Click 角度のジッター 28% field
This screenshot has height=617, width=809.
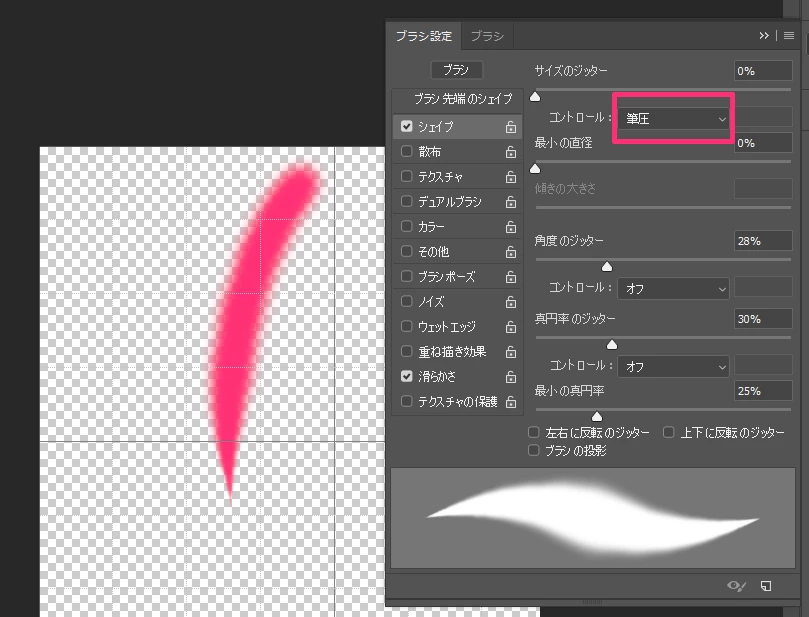(763, 241)
